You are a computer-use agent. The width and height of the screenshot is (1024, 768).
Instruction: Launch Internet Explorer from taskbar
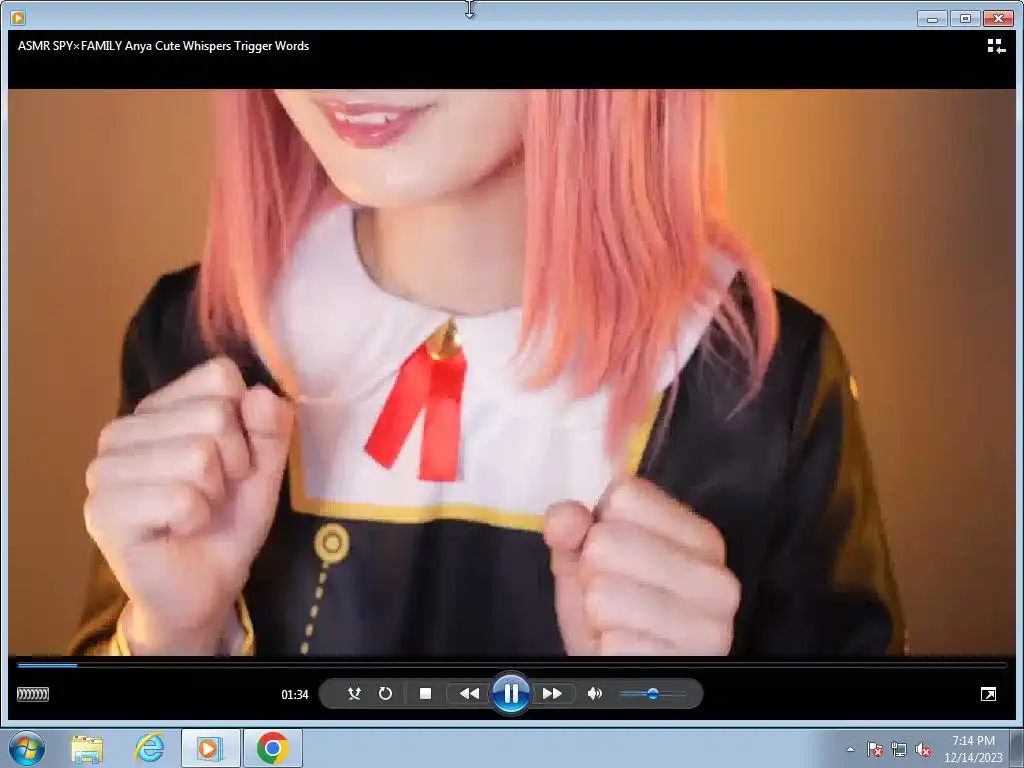click(150, 748)
